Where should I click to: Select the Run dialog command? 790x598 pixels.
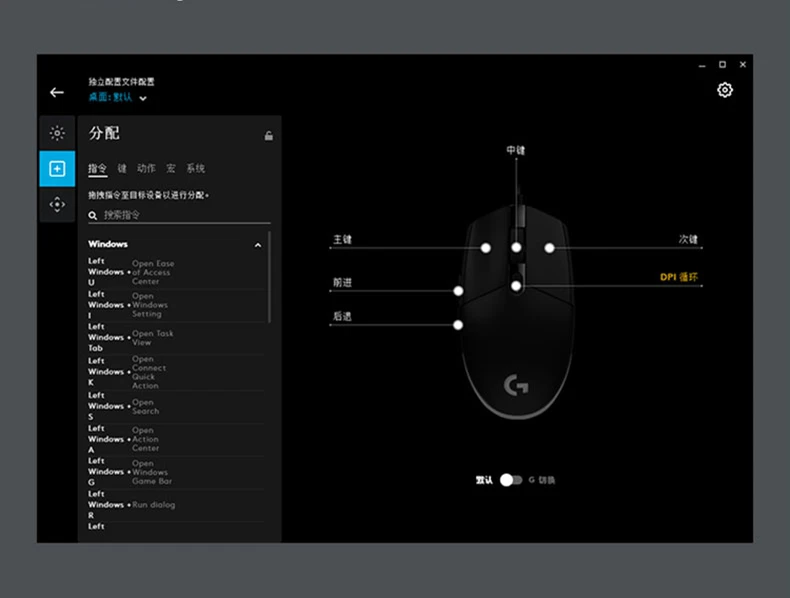176,504
